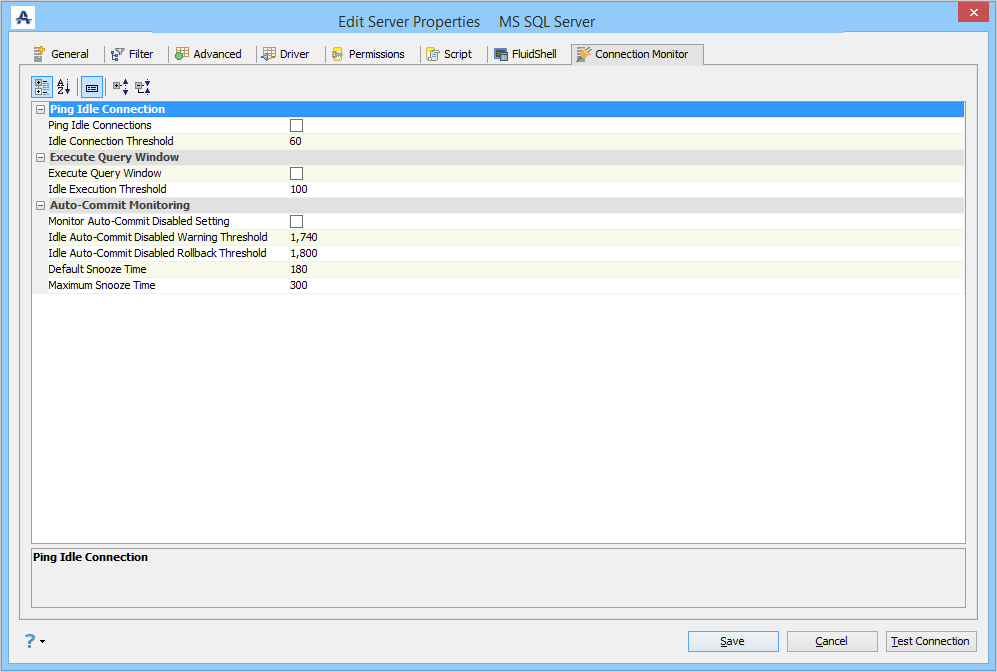Click the Categorized view toolbar icon
Viewport: 997px width, 672px height.
coord(42,87)
